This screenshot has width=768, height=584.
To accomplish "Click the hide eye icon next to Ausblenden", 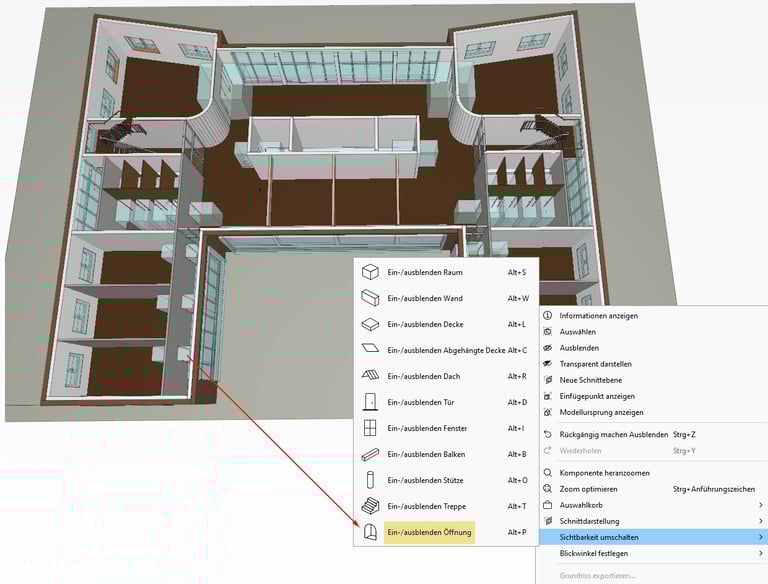I will 548,348.
